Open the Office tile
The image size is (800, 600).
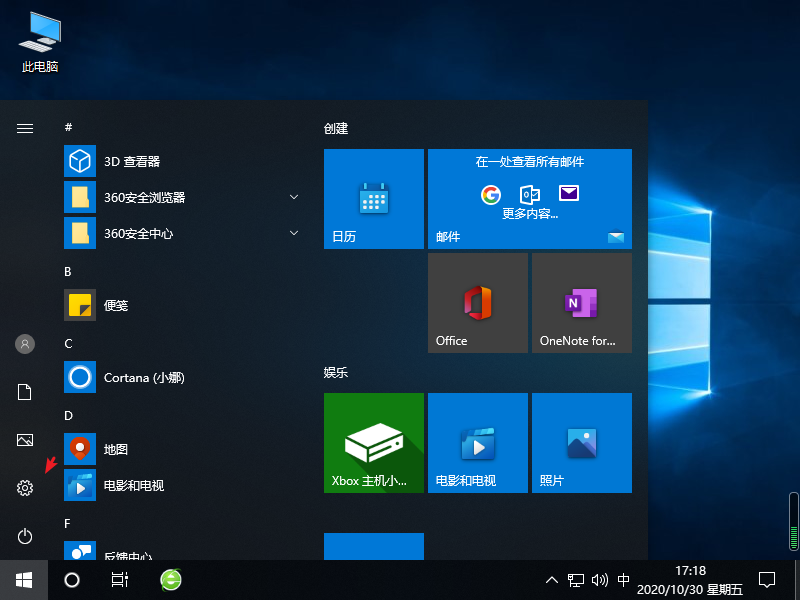(477, 303)
